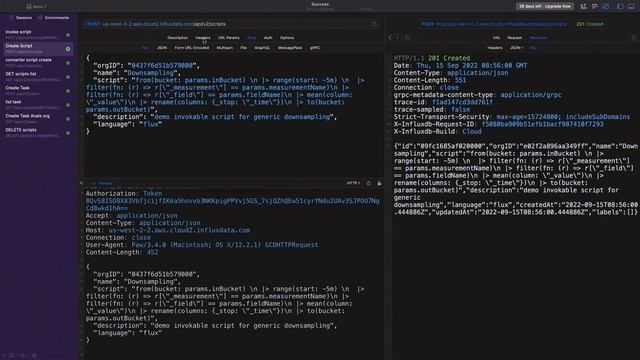Select JSON body type

[162, 48]
